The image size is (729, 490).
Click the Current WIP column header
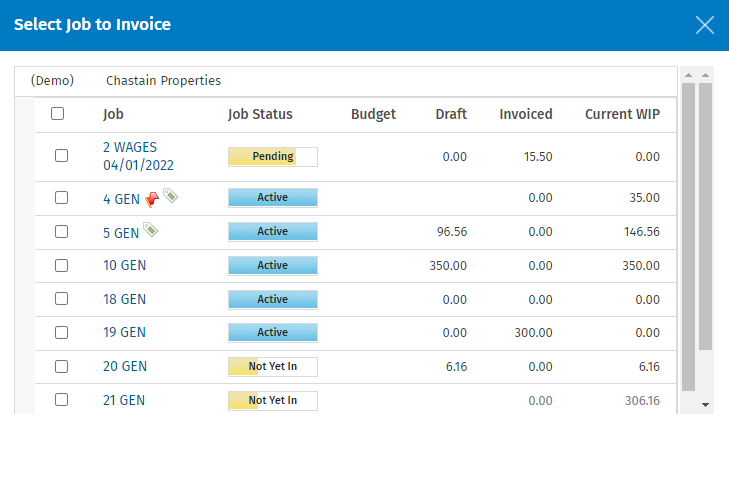coord(622,114)
